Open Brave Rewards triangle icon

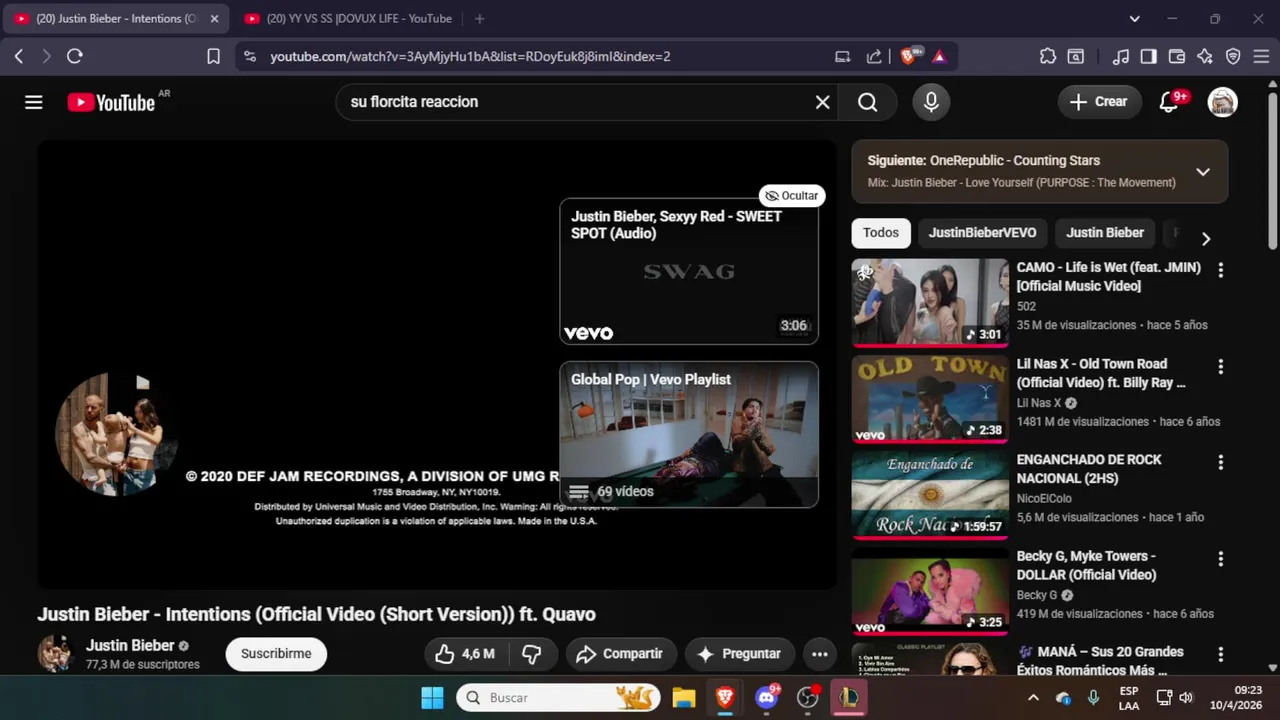point(939,57)
